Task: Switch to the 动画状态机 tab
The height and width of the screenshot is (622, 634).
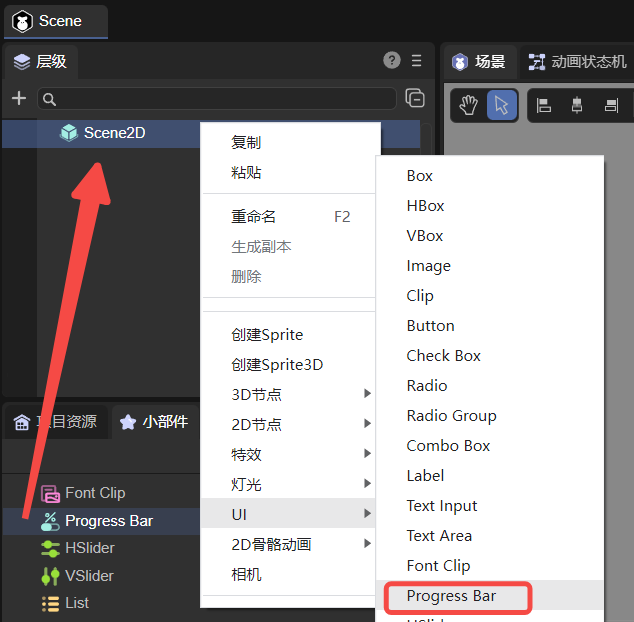Action: (x=578, y=62)
